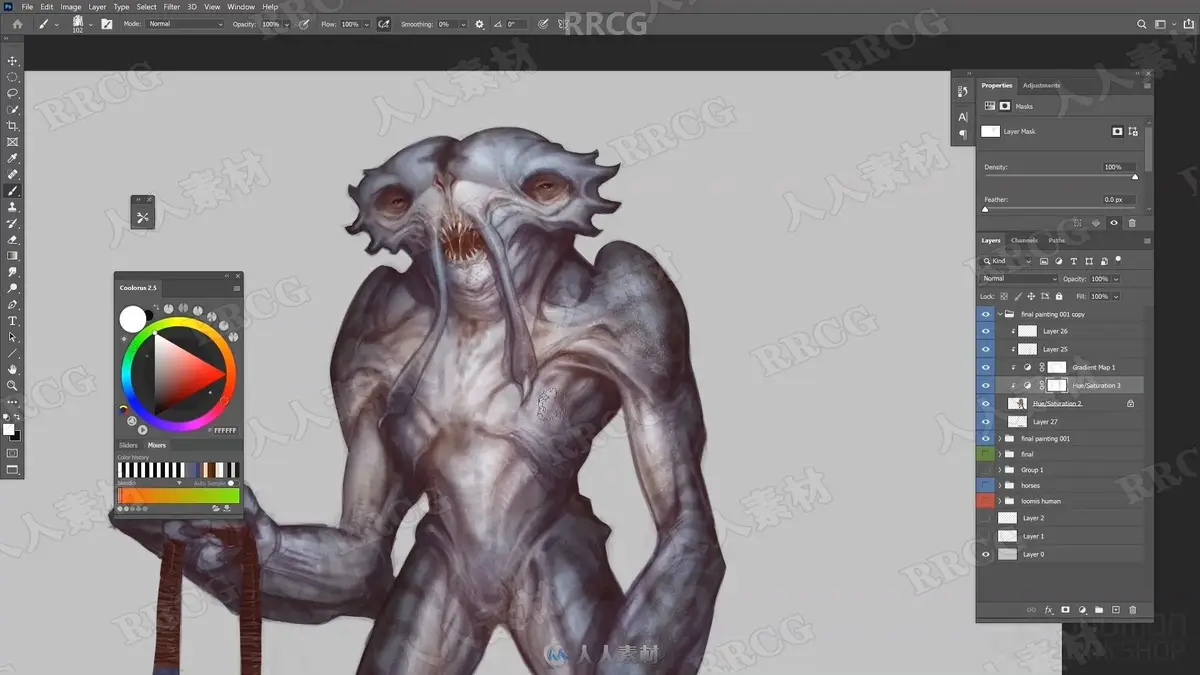Viewport: 1200px width, 675px height.
Task: Select Layer Mask button in Properties
Action: pyautogui.click(x=1117, y=131)
